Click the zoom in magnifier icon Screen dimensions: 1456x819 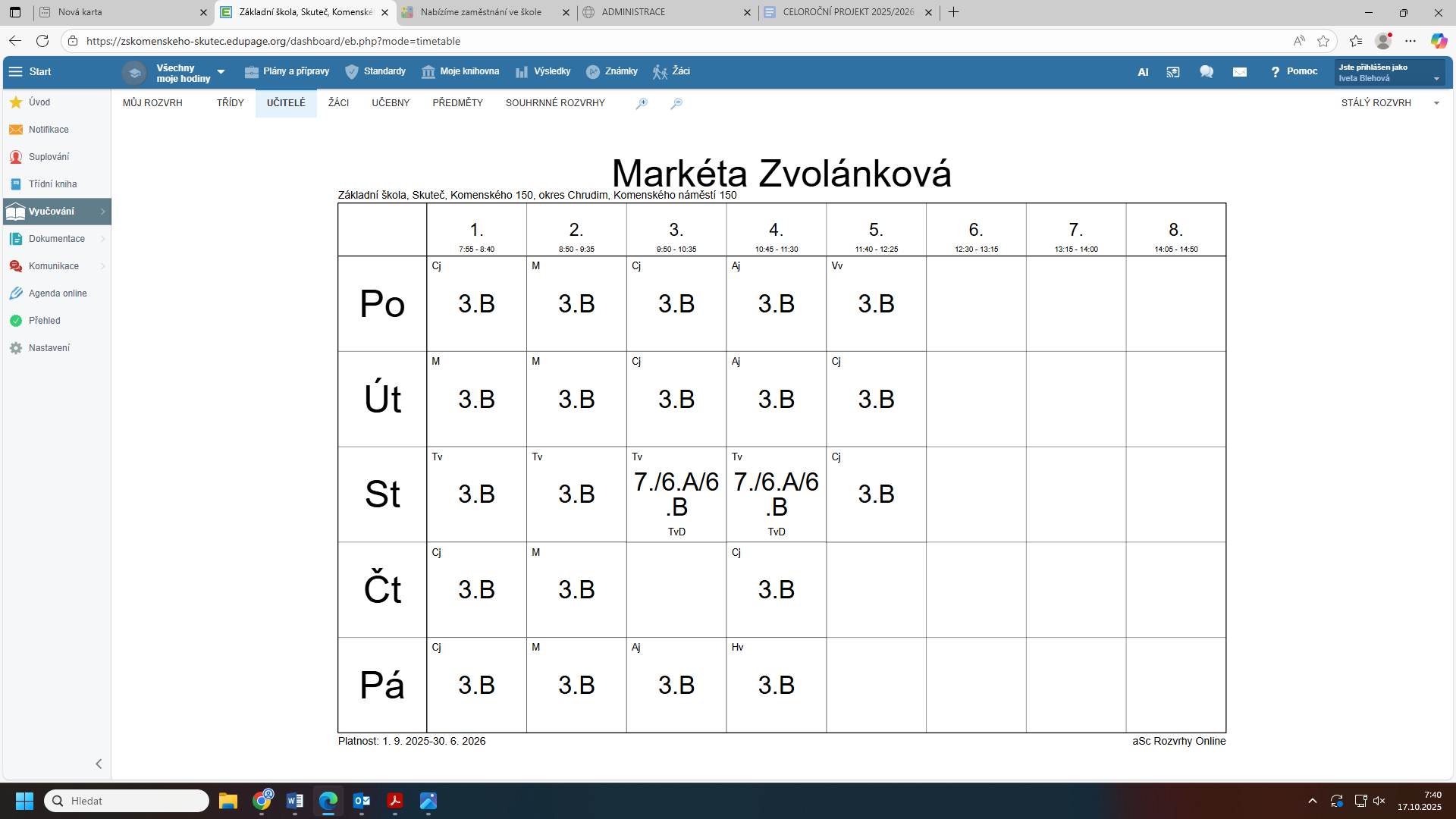pyautogui.click(x=642, y=103)
